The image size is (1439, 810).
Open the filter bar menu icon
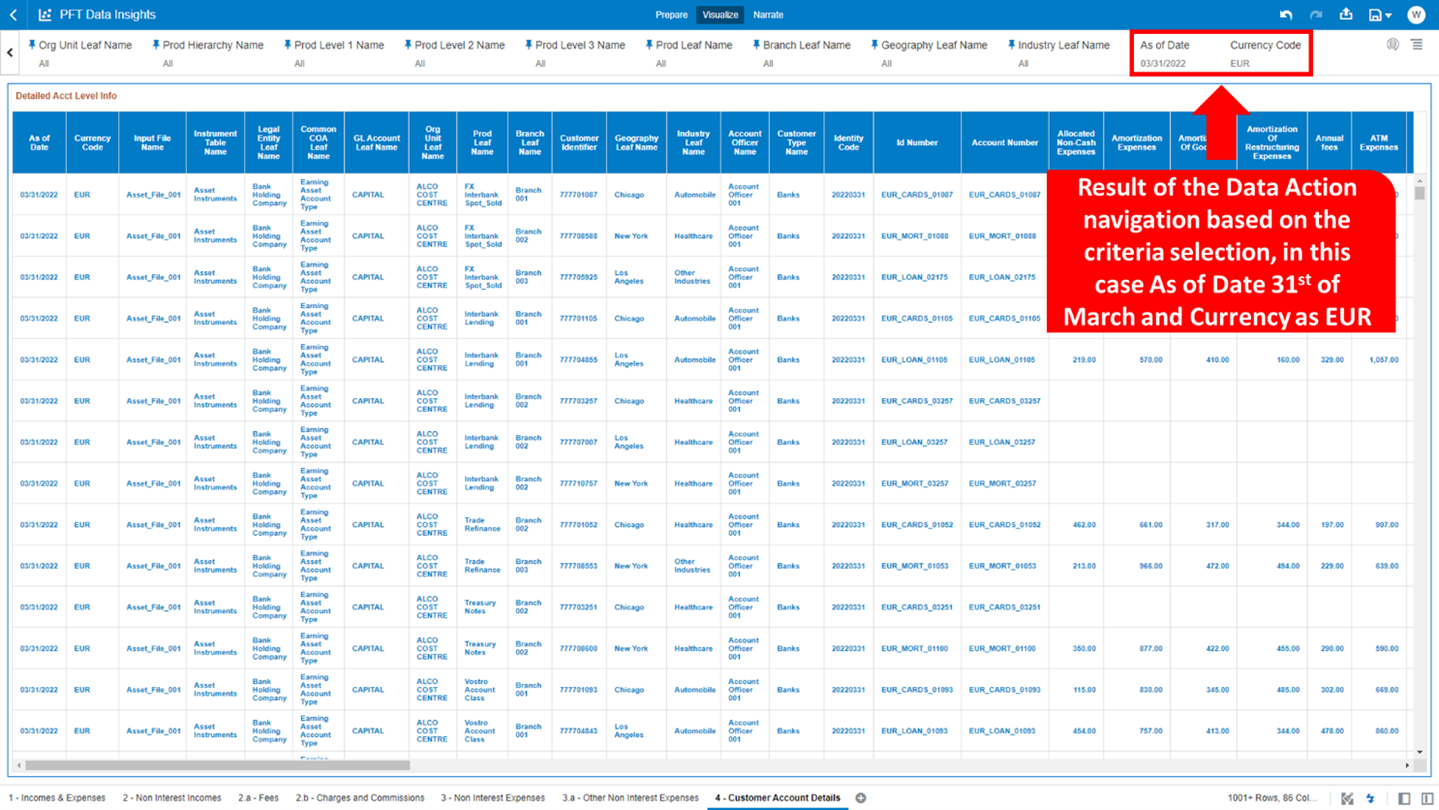pyautogui.click(x=1417, y=44)
